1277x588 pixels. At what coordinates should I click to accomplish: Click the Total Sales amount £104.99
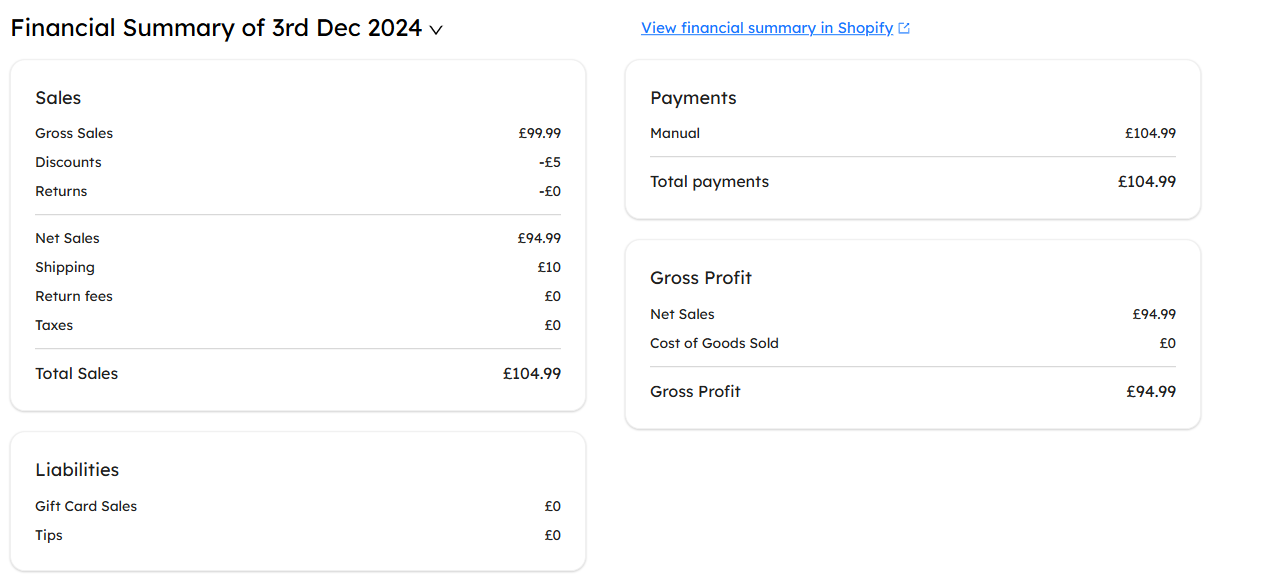(532, 373)
